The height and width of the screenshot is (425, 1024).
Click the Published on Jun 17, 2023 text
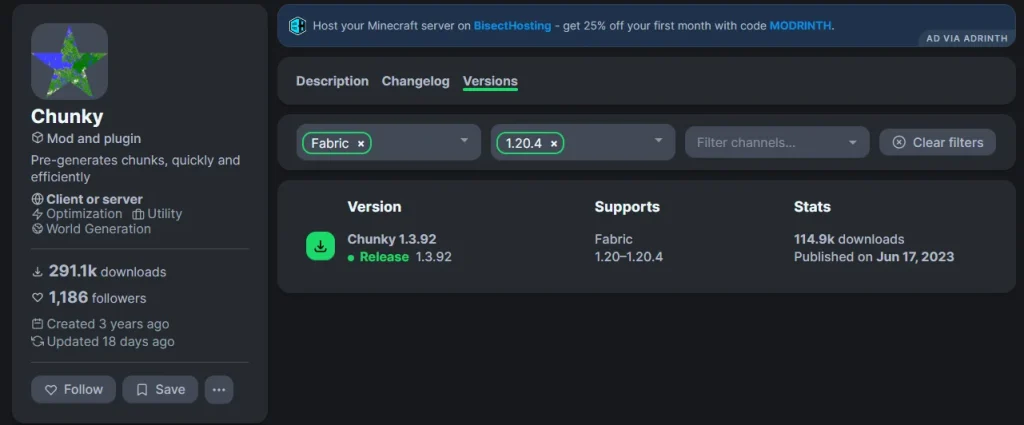coord(874,257)
